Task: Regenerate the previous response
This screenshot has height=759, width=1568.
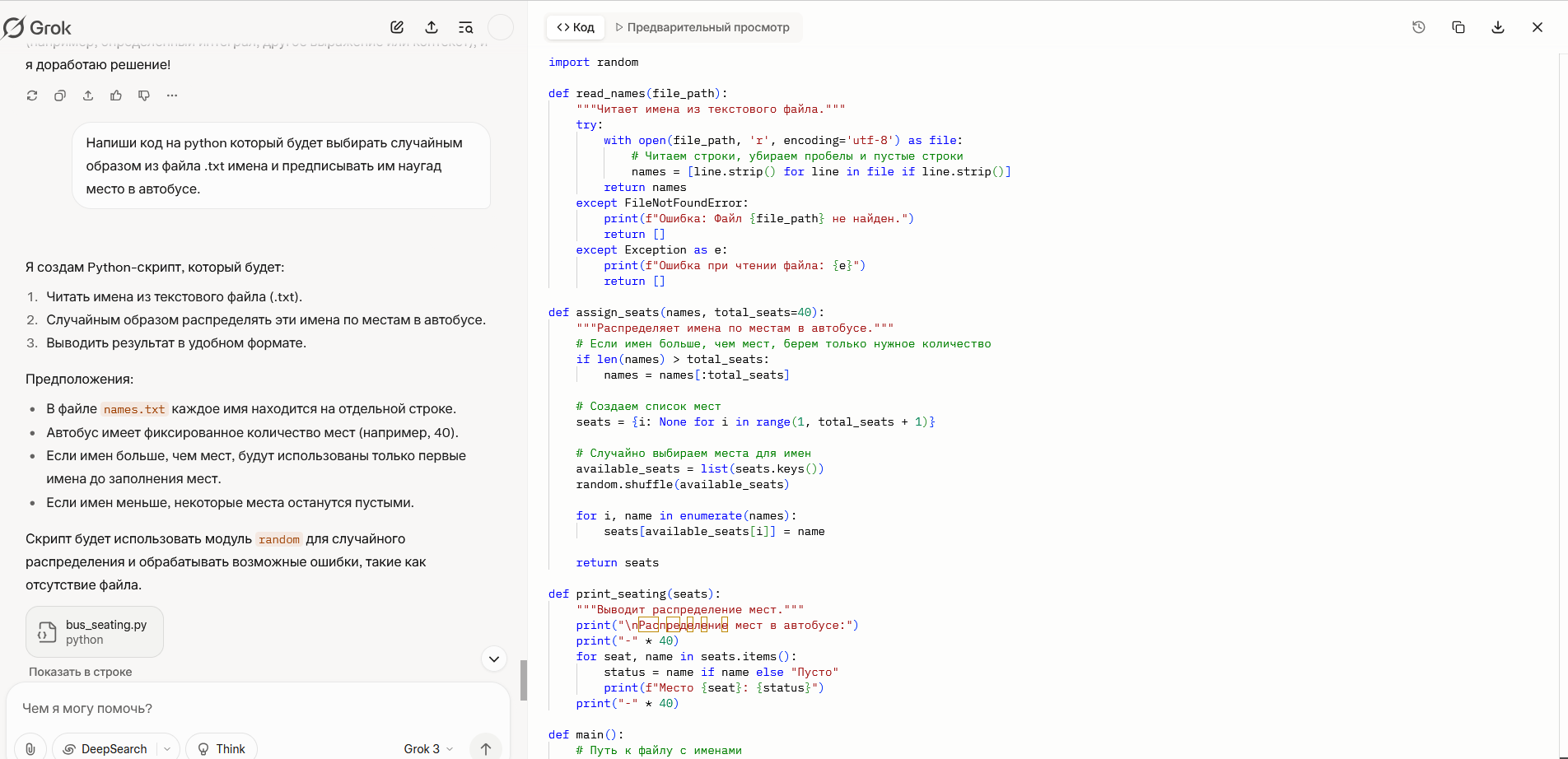Action: tap(32, 95)
